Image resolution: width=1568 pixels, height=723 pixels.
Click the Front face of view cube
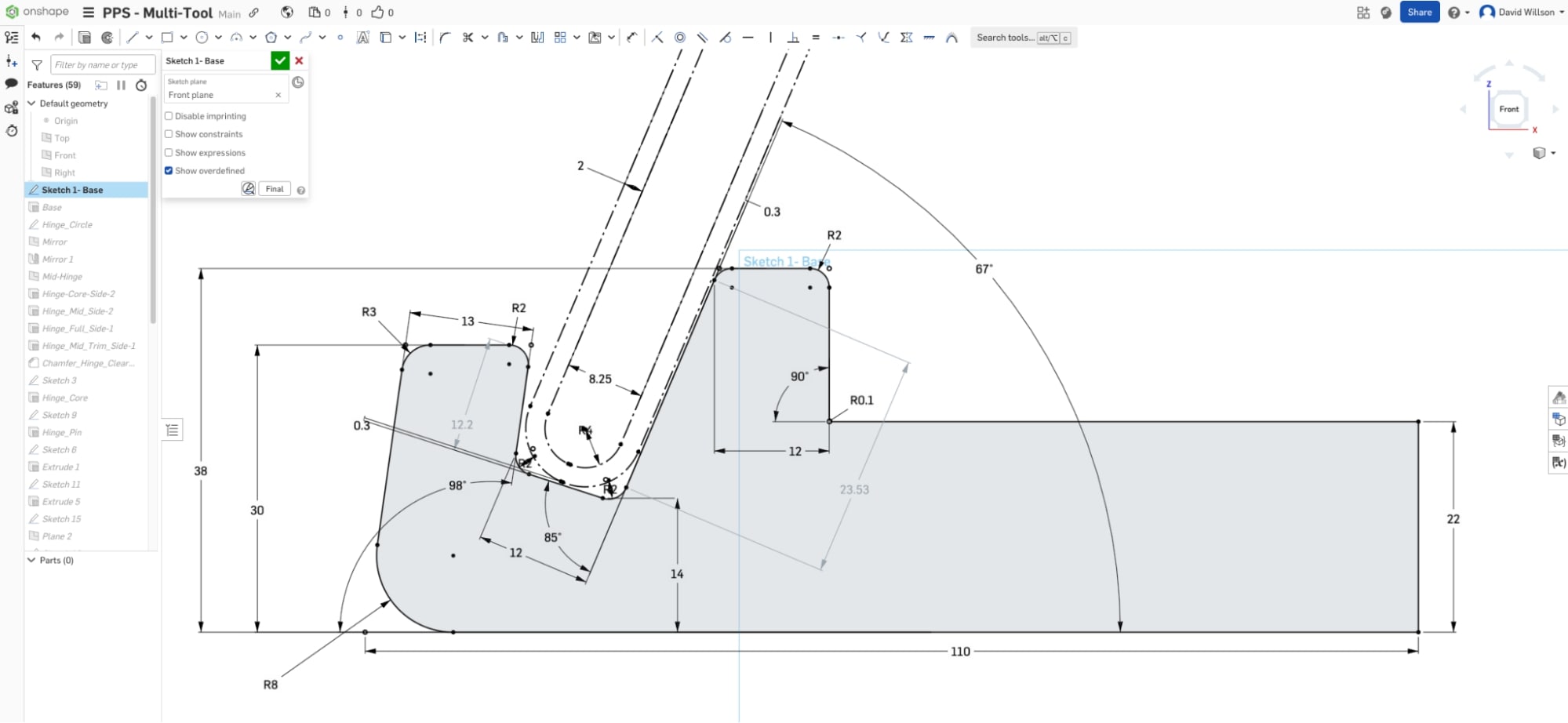coord(1509,109)
